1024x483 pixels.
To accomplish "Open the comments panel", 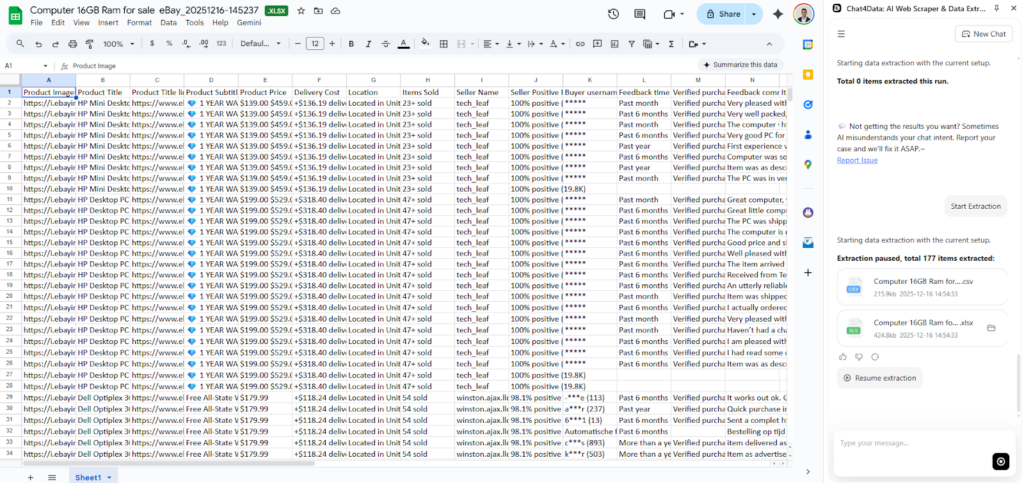I will pos(639,14).
